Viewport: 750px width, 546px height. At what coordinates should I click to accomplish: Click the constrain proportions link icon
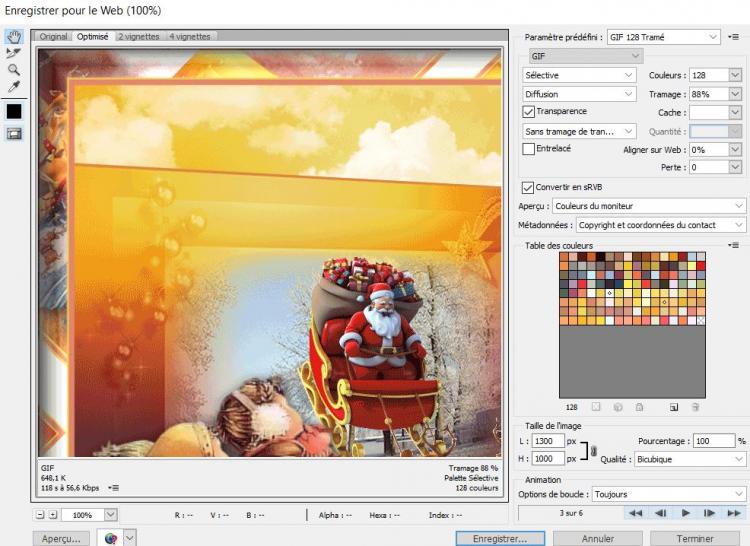click(592, 450)
